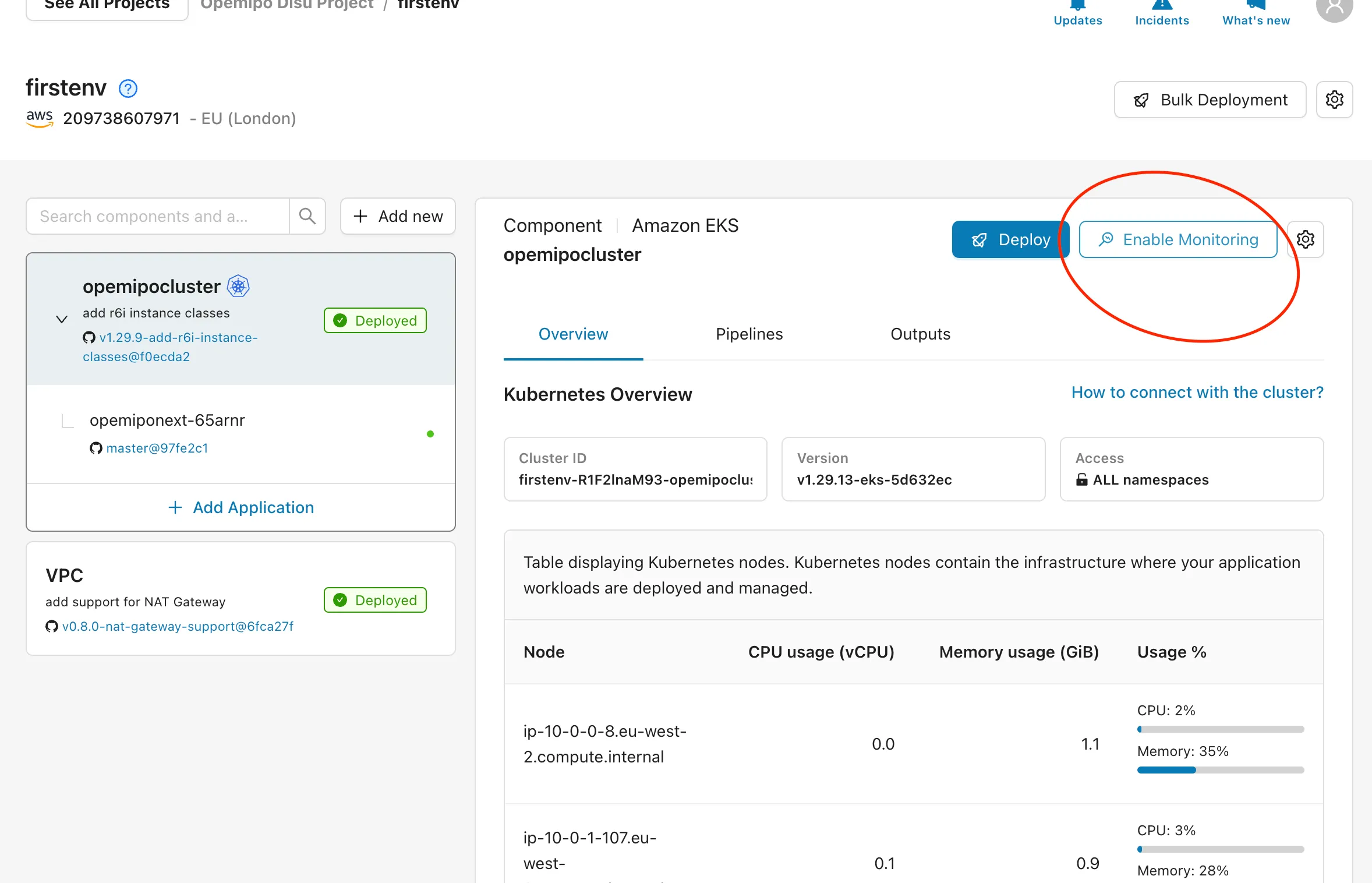Screen dimensions: 1372x883
Task: Open component settings gear next to Enable Monitoring
Action: point(1306,239)
